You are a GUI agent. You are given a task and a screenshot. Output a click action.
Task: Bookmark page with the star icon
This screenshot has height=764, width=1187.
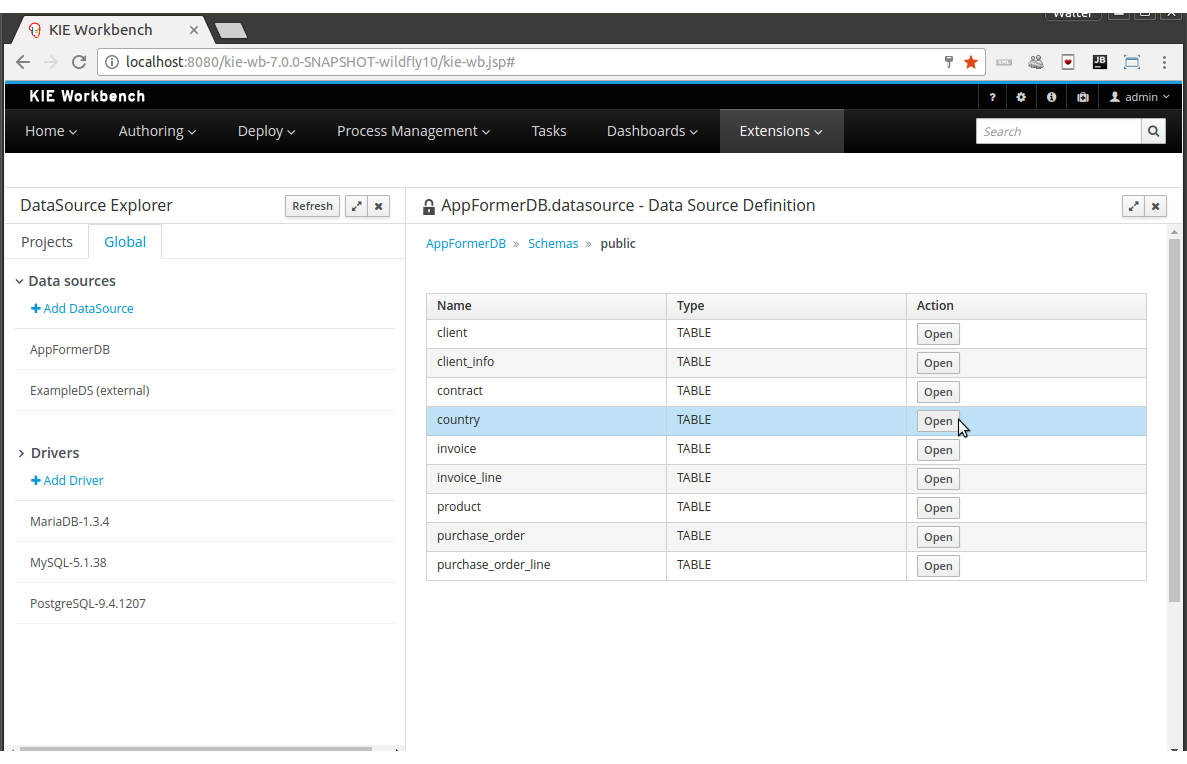[x=970, y=62]
